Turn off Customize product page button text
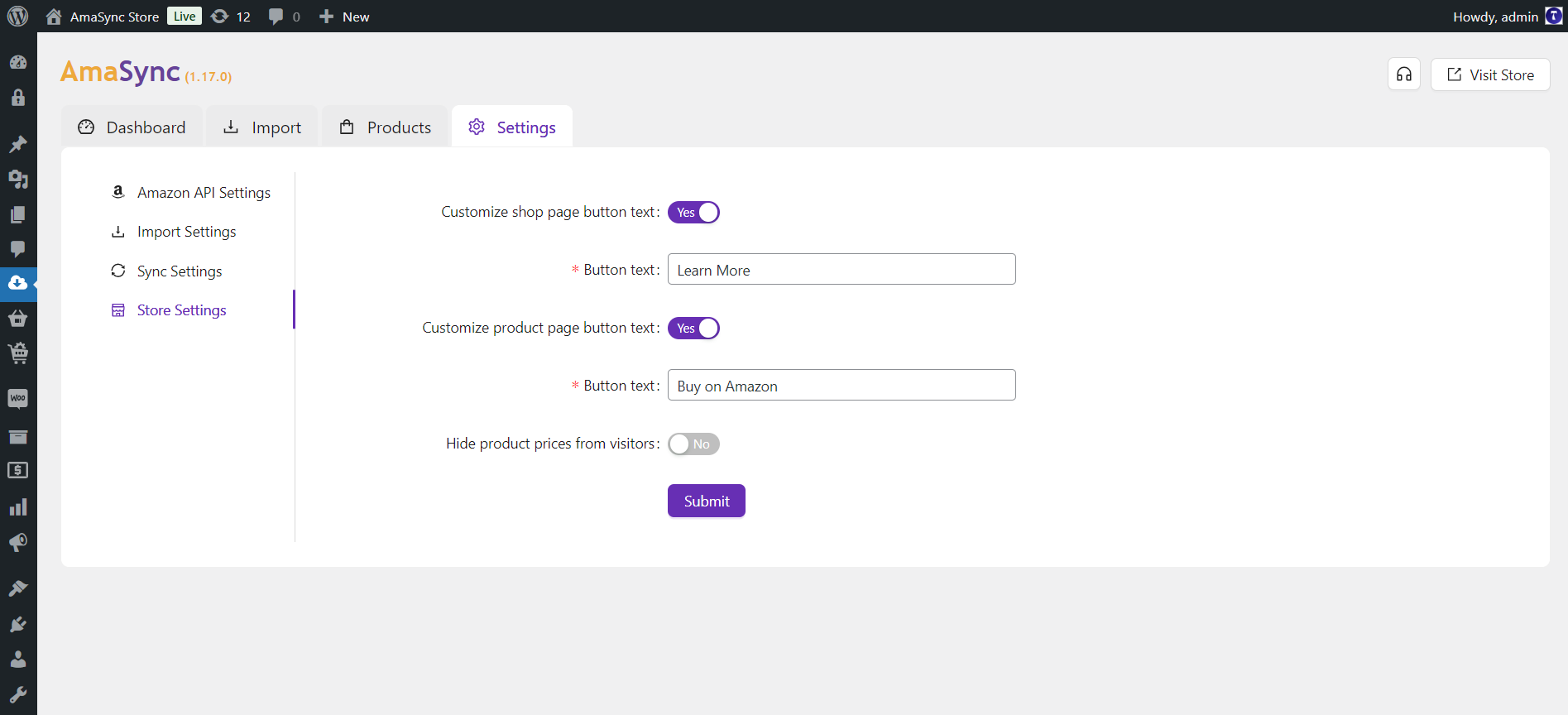The image size is (1568, 715). point(693,329)
